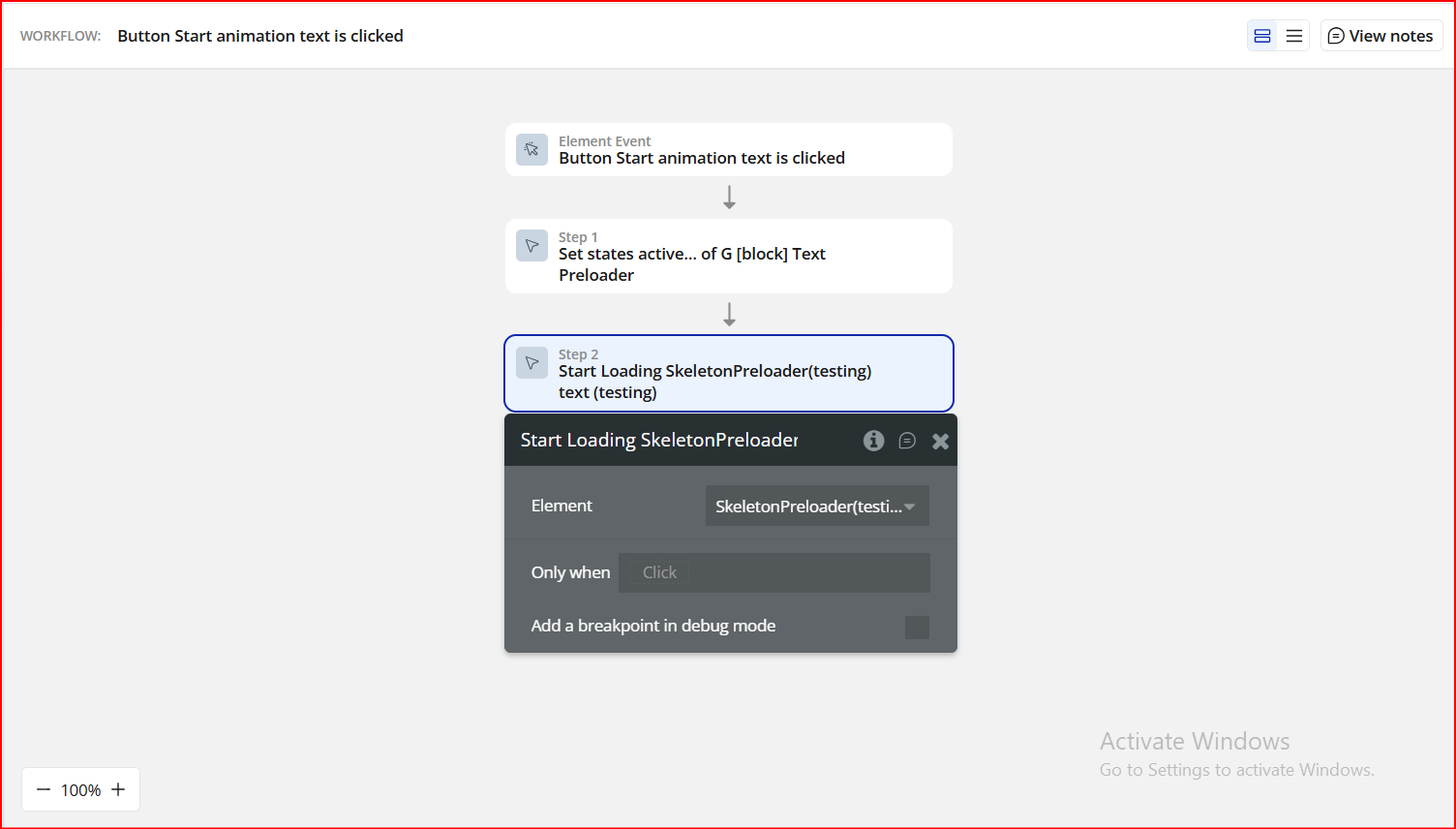Click the 100% zoom level label
Image resolution: width=1456 pixels, height=829 pixels.
80,790
